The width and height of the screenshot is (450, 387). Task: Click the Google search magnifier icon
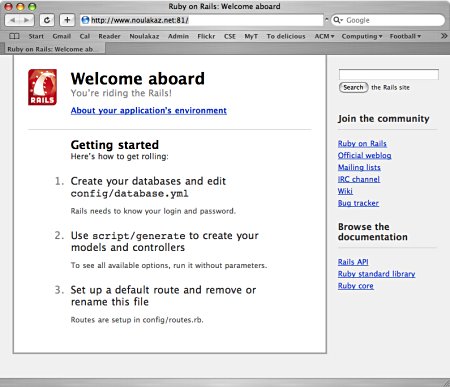(337, 20)
